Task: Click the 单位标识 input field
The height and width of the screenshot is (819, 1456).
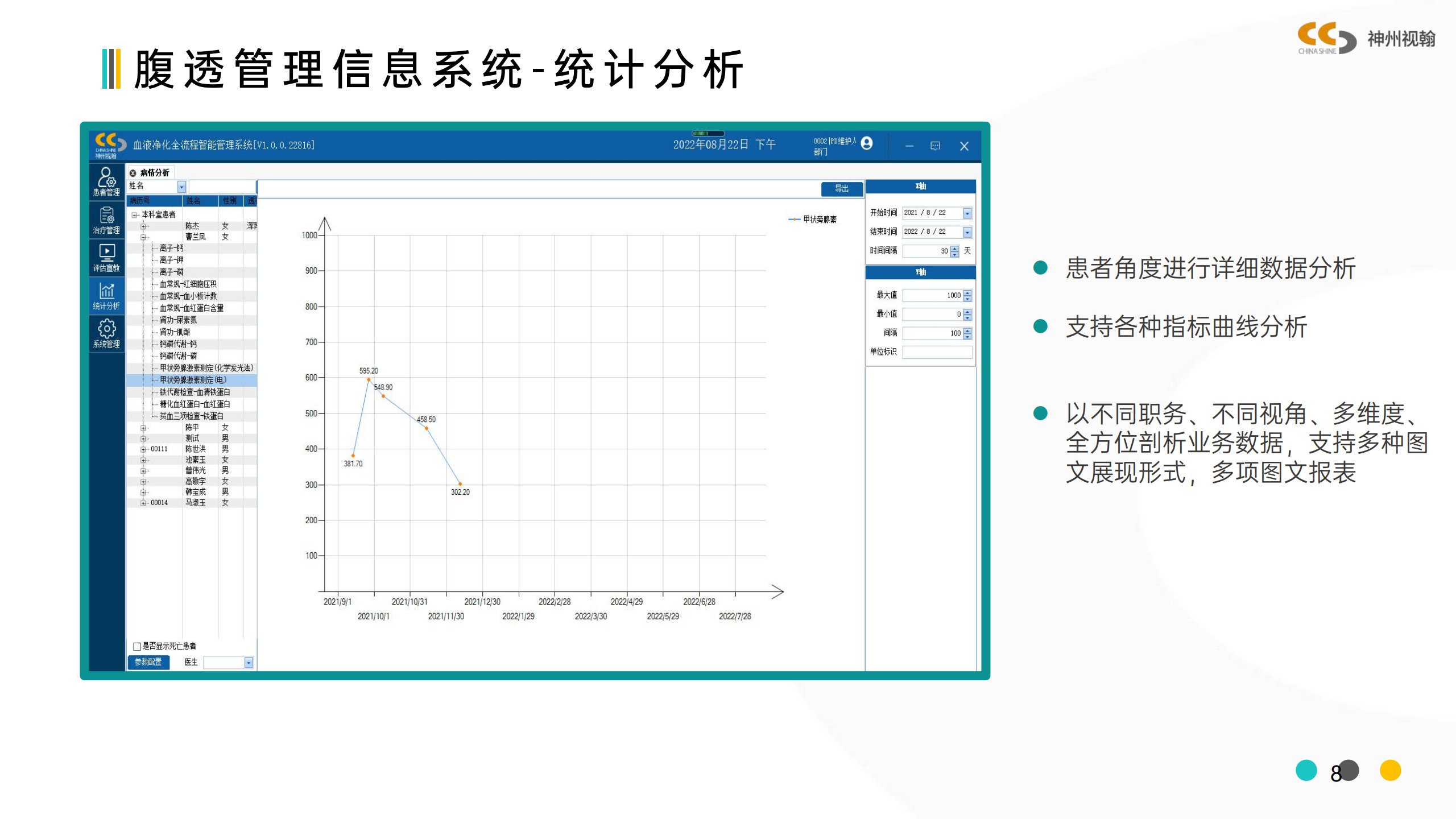Action: [x=937, y=353]
